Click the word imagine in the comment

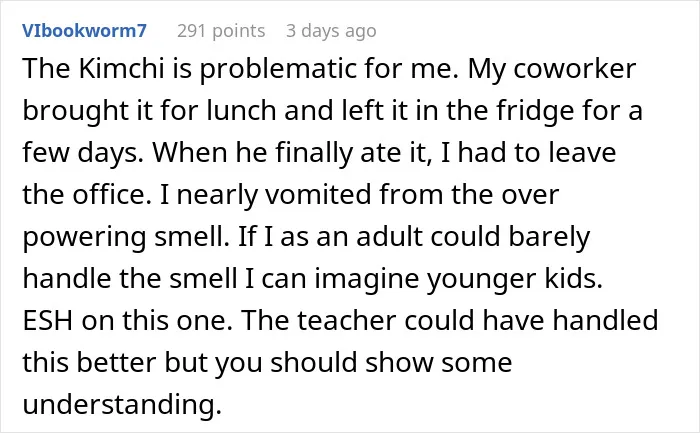tap(367, 280)
